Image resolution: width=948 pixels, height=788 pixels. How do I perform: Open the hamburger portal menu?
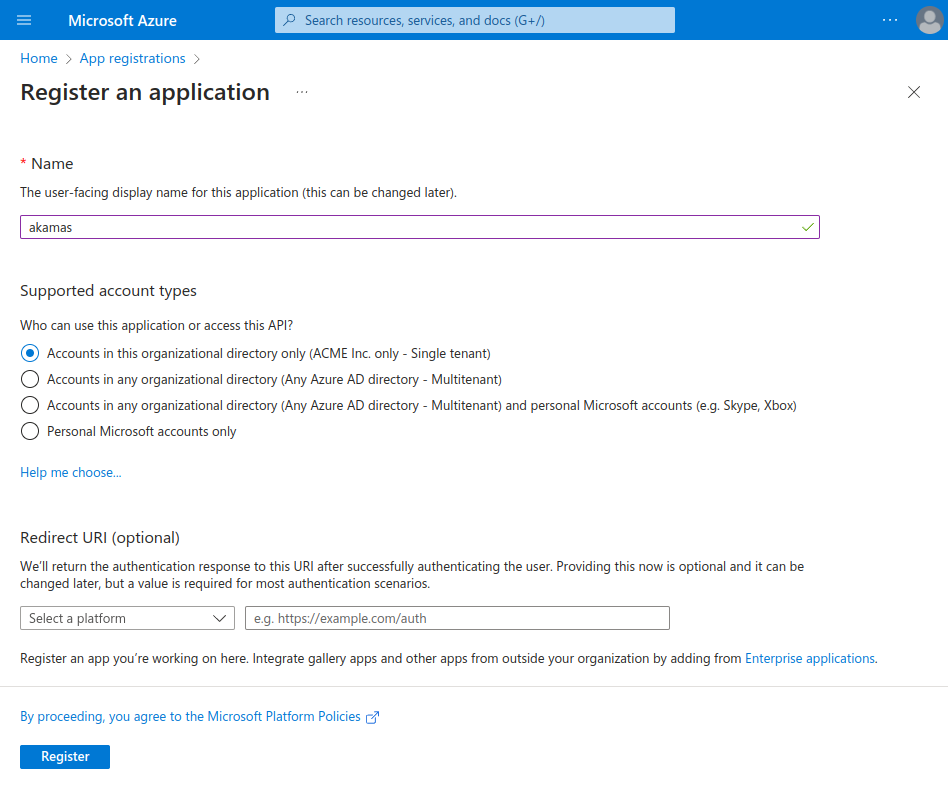[25, 20]
